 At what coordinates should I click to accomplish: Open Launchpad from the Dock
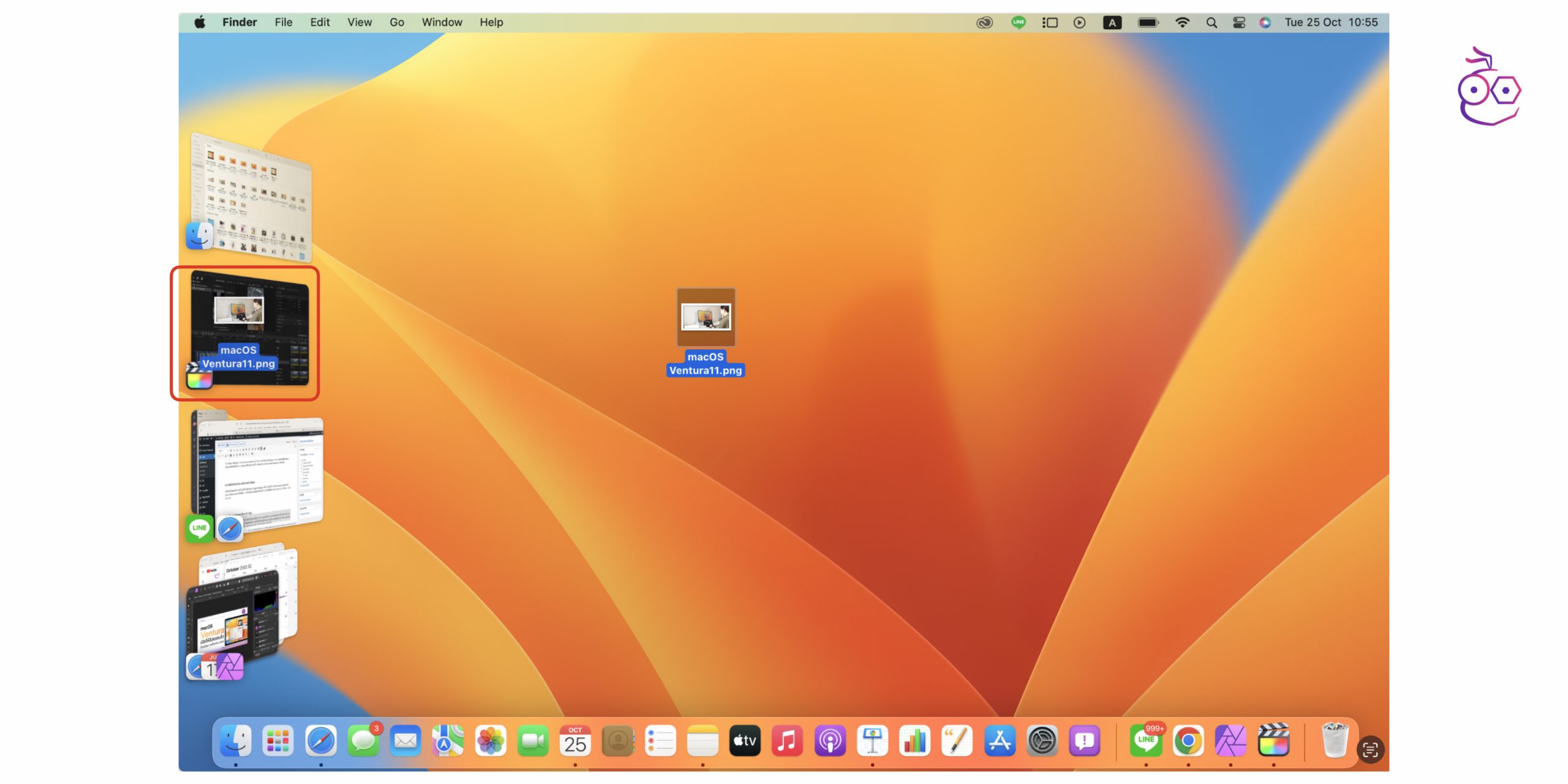[278, 742]
